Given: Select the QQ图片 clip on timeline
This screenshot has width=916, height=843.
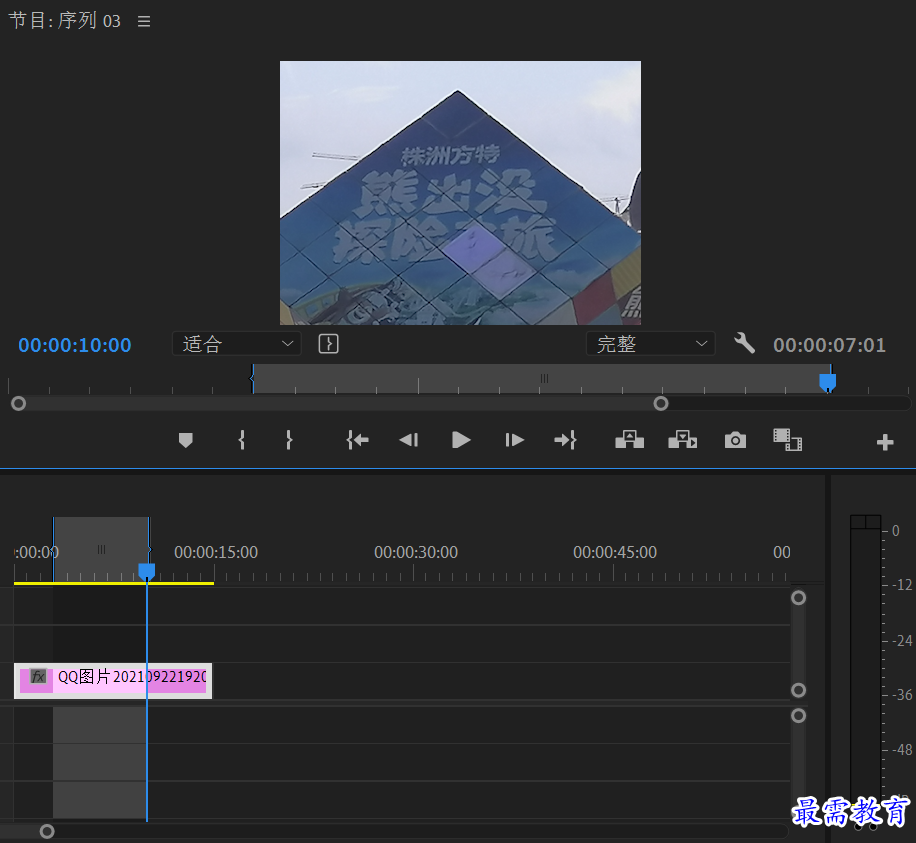Looking at the screenshot, I should [x=113, y=681].
